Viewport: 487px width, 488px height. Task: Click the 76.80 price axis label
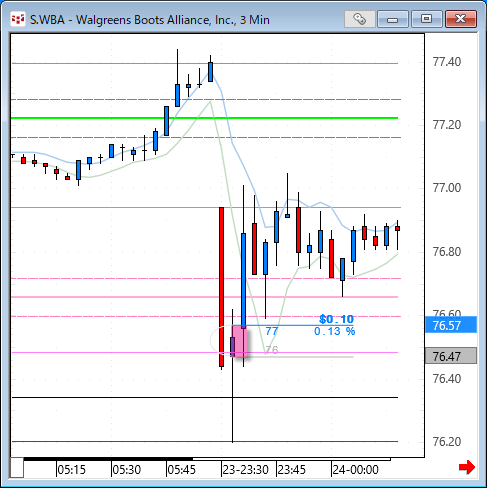tap(447, 252)
